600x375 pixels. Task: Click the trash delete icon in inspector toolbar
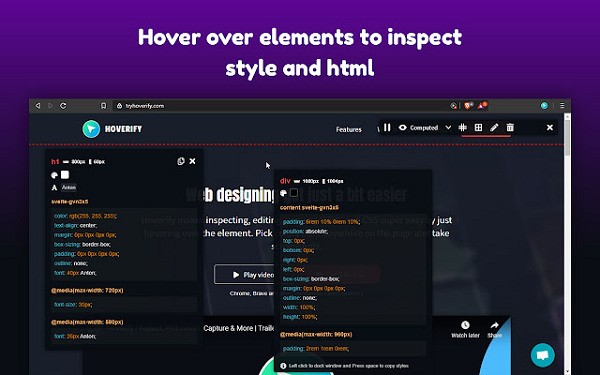coord(510,127)
